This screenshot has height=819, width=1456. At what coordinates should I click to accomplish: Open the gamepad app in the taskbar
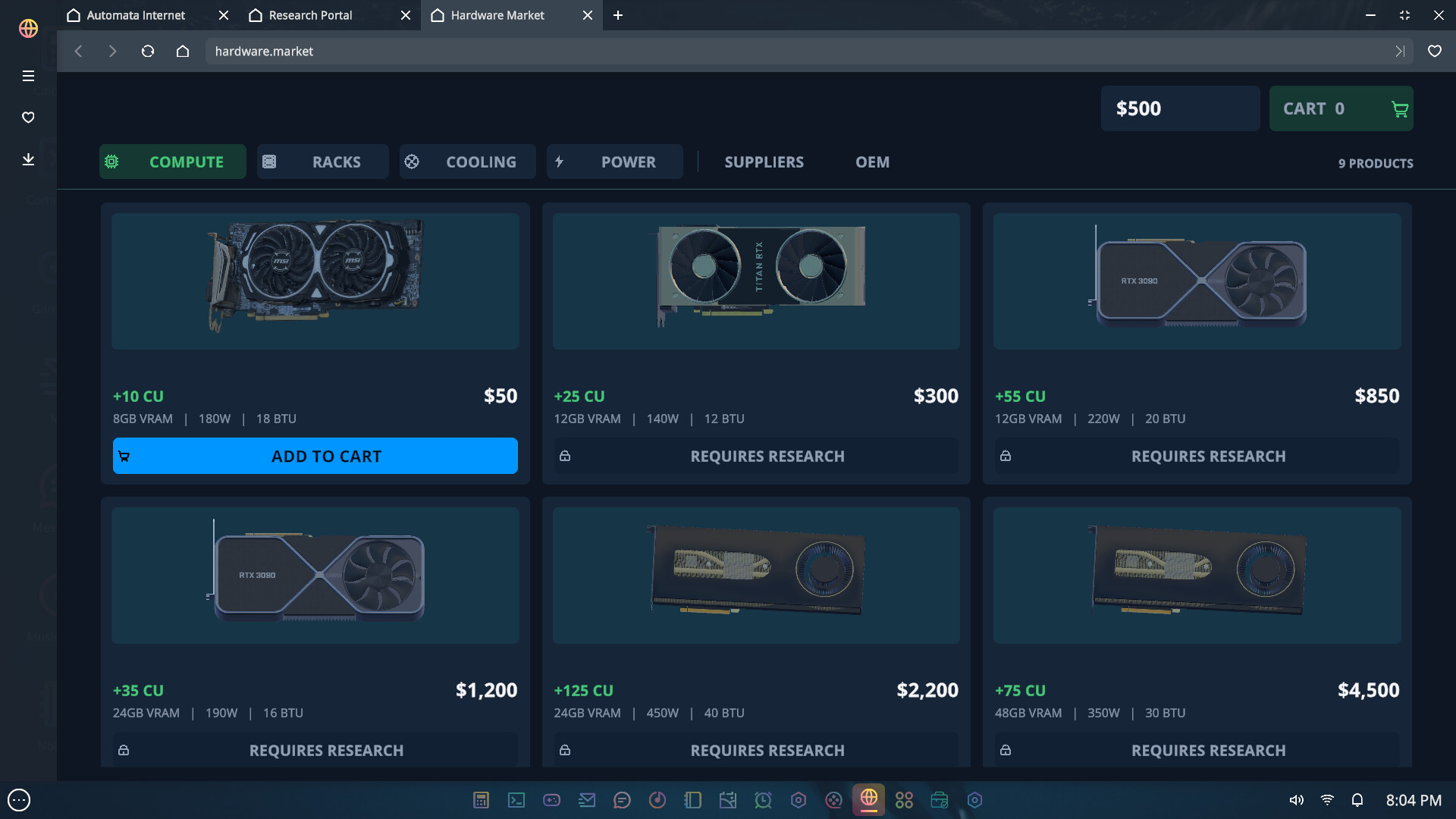point(551,800)
